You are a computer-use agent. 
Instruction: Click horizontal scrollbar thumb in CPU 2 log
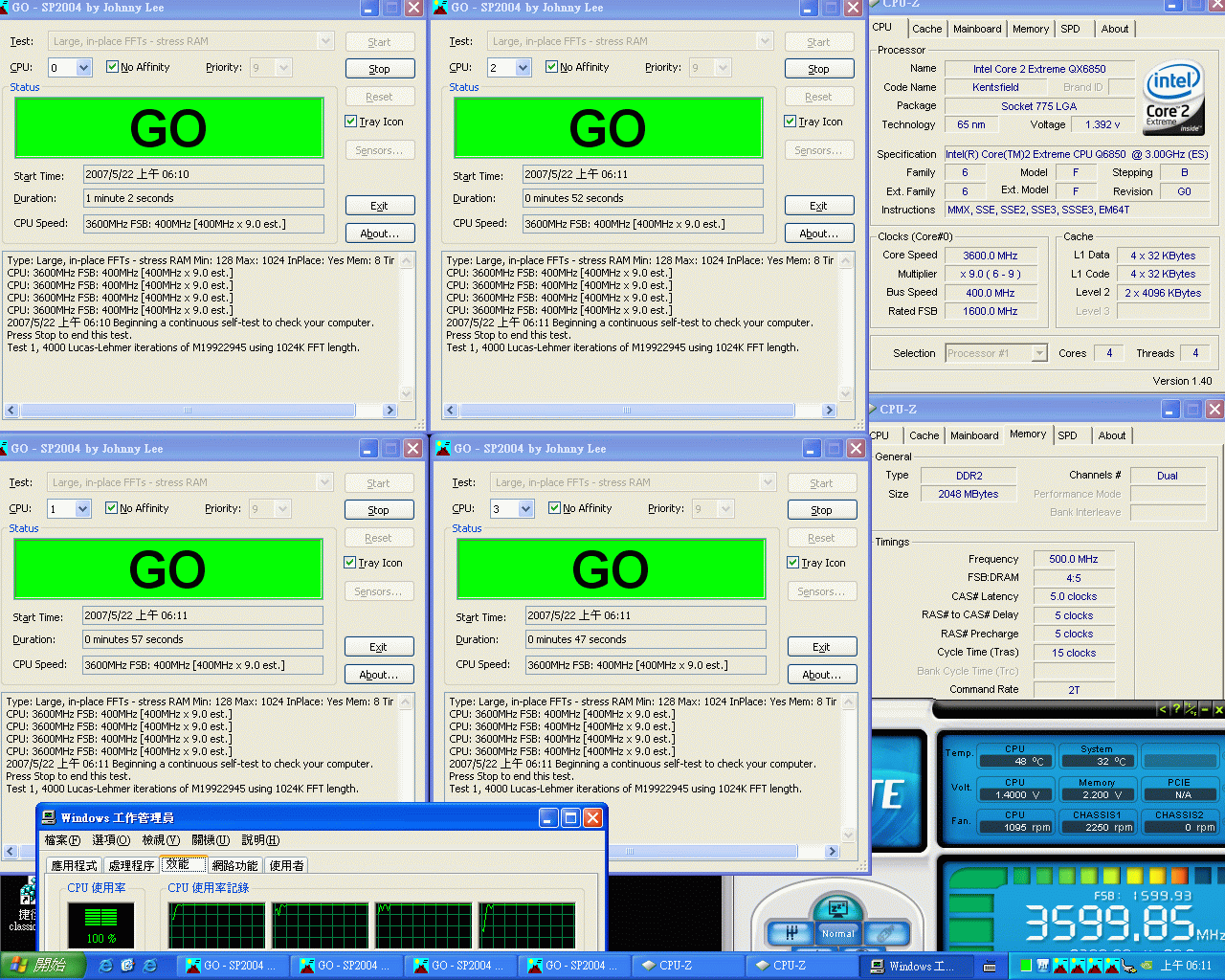click(x=627, y=411)
